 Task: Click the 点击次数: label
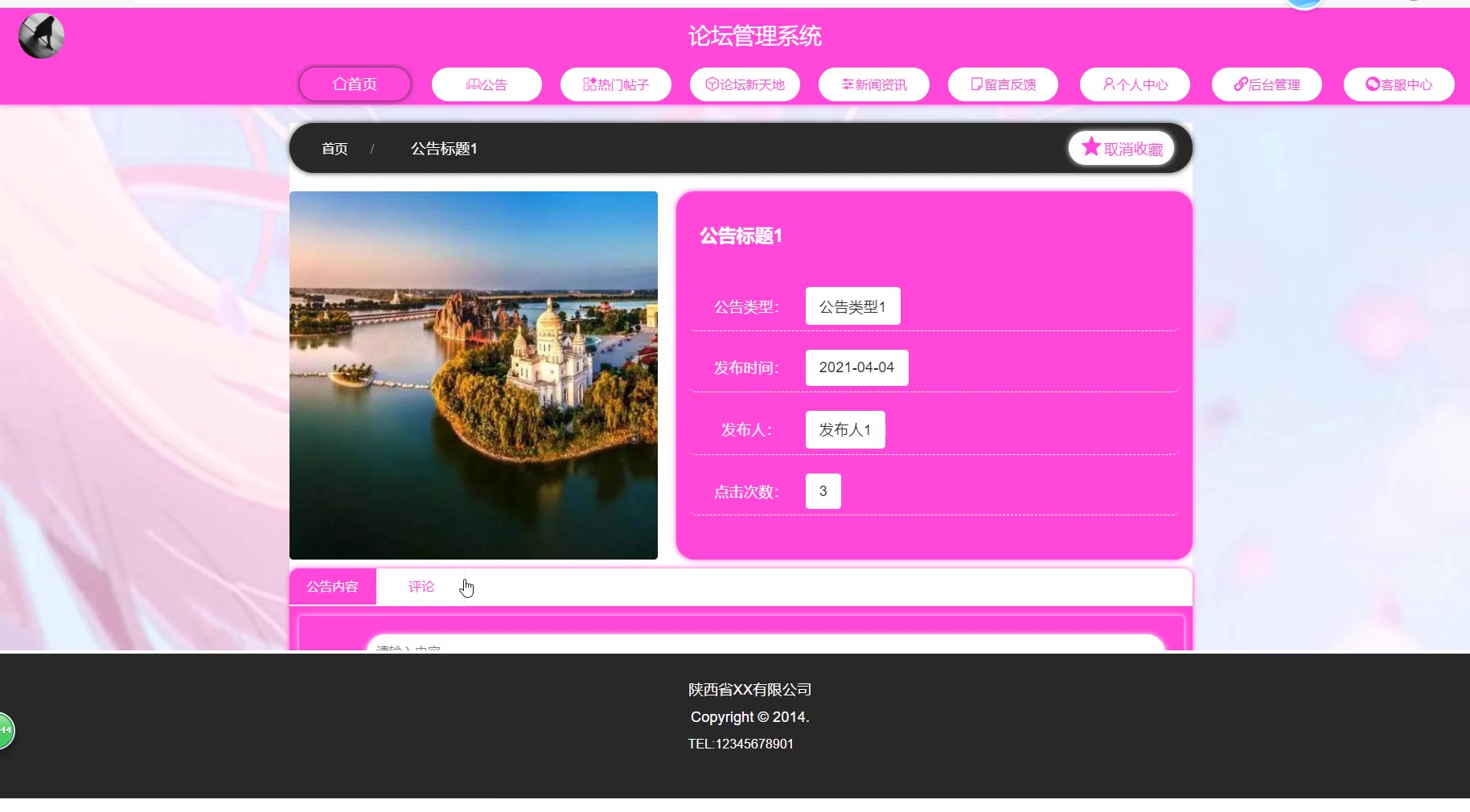746,492
